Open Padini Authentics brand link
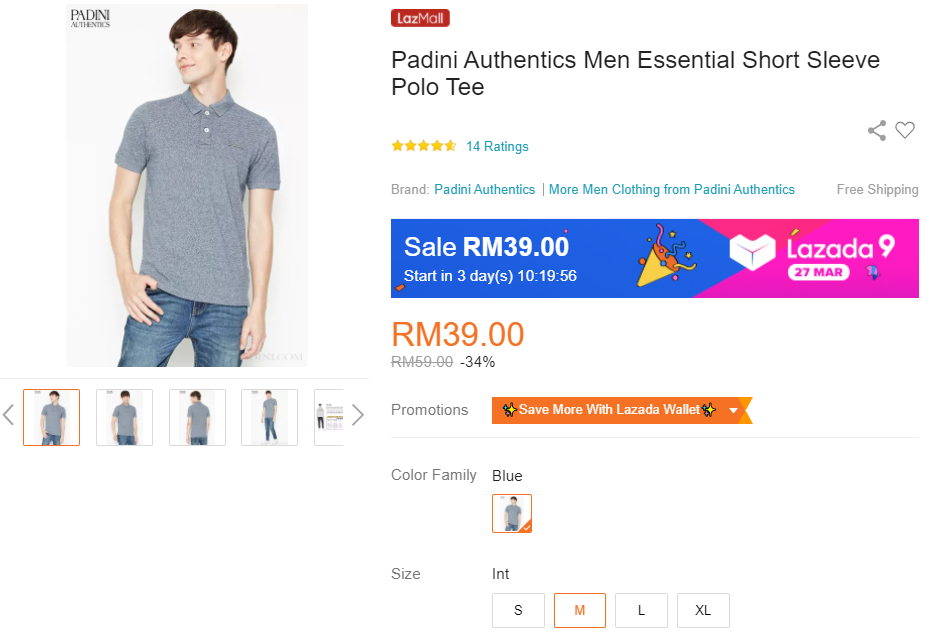Image resolution: width=931 pixels, height=639 pixels. [484, 189]
